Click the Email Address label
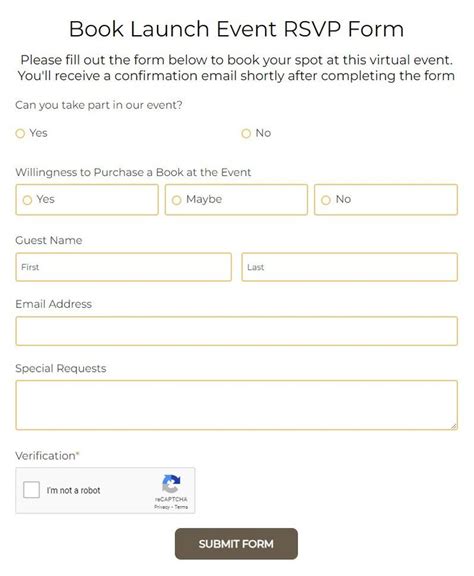The image size is (474, 576). [x=54, y=304]
